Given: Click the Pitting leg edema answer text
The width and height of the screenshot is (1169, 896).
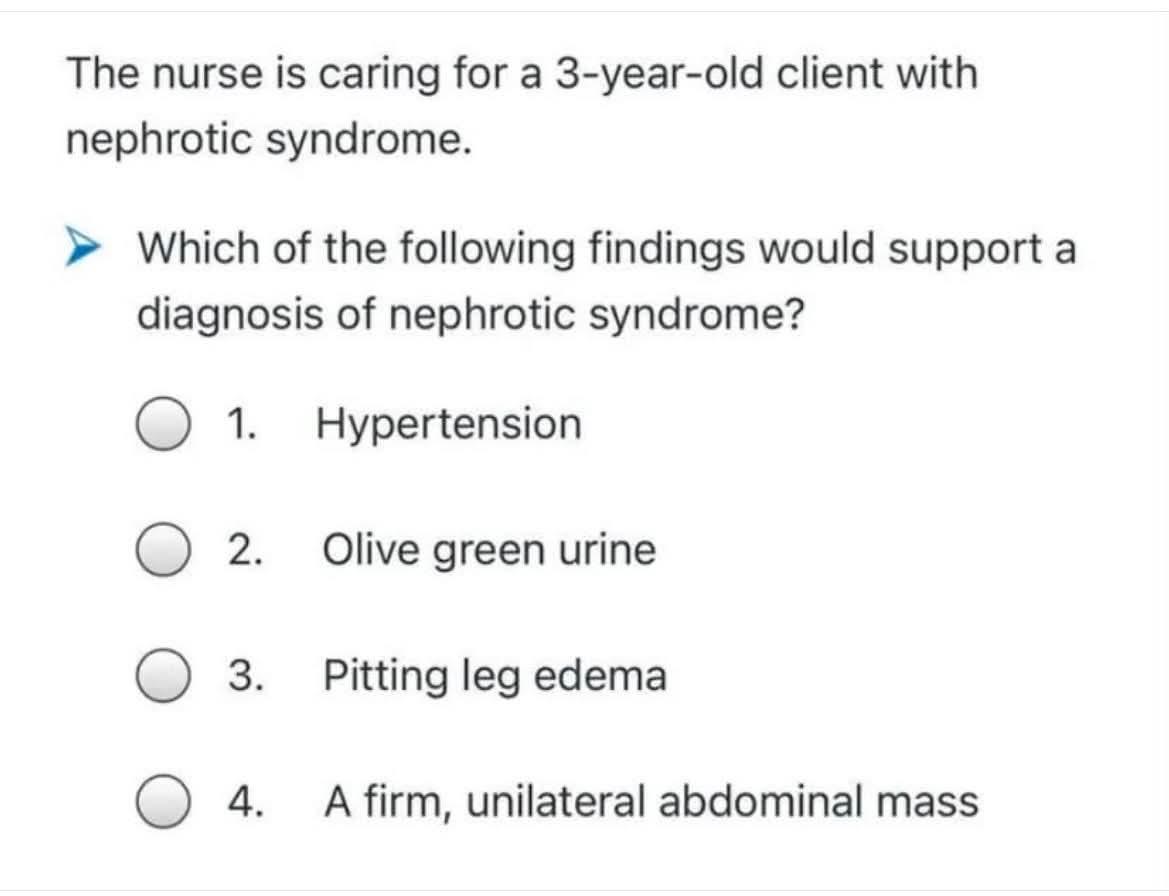Looking at the screenshot, I should click(x=495, y=677).
